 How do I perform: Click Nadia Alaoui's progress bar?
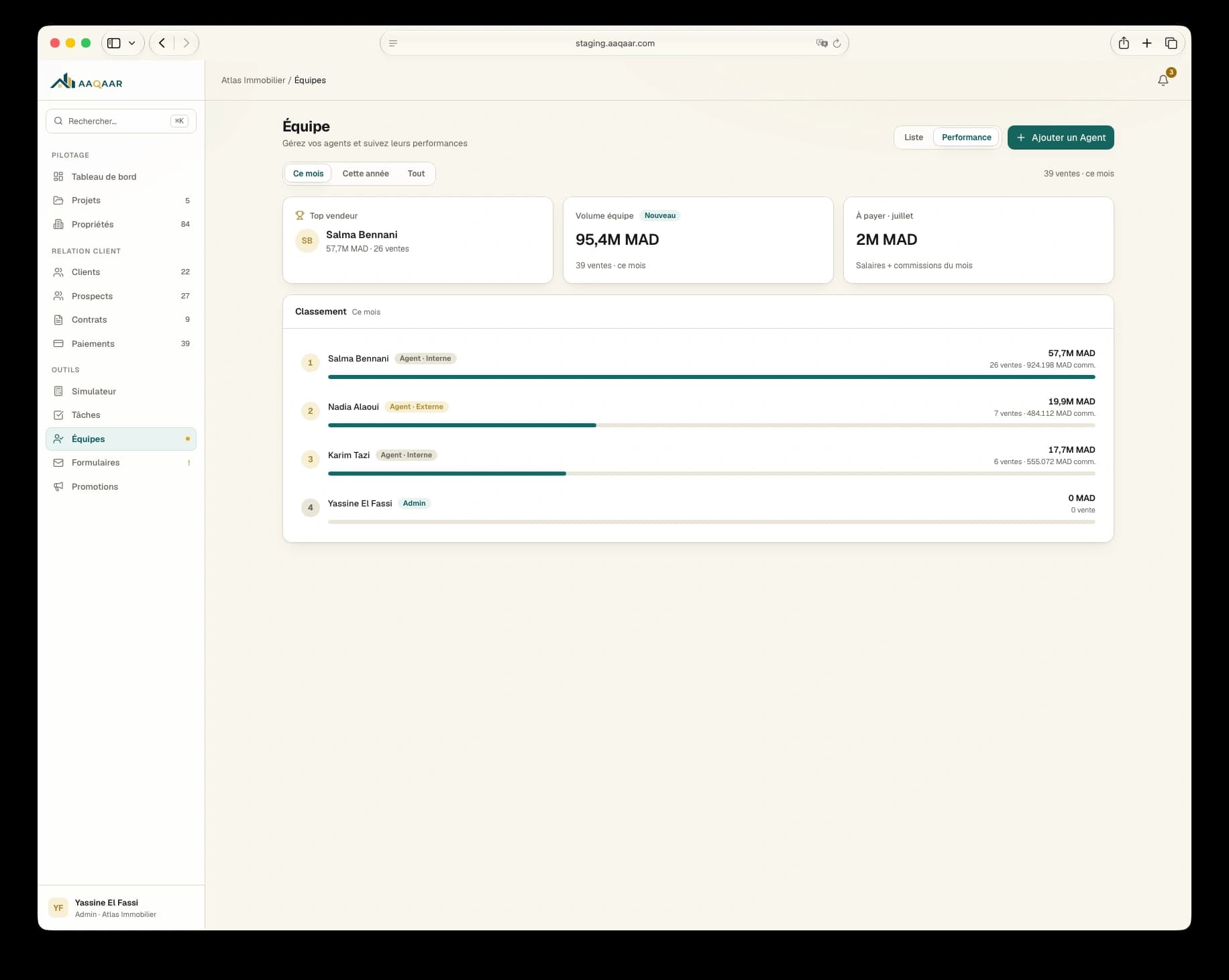click(x=711, y=425)
